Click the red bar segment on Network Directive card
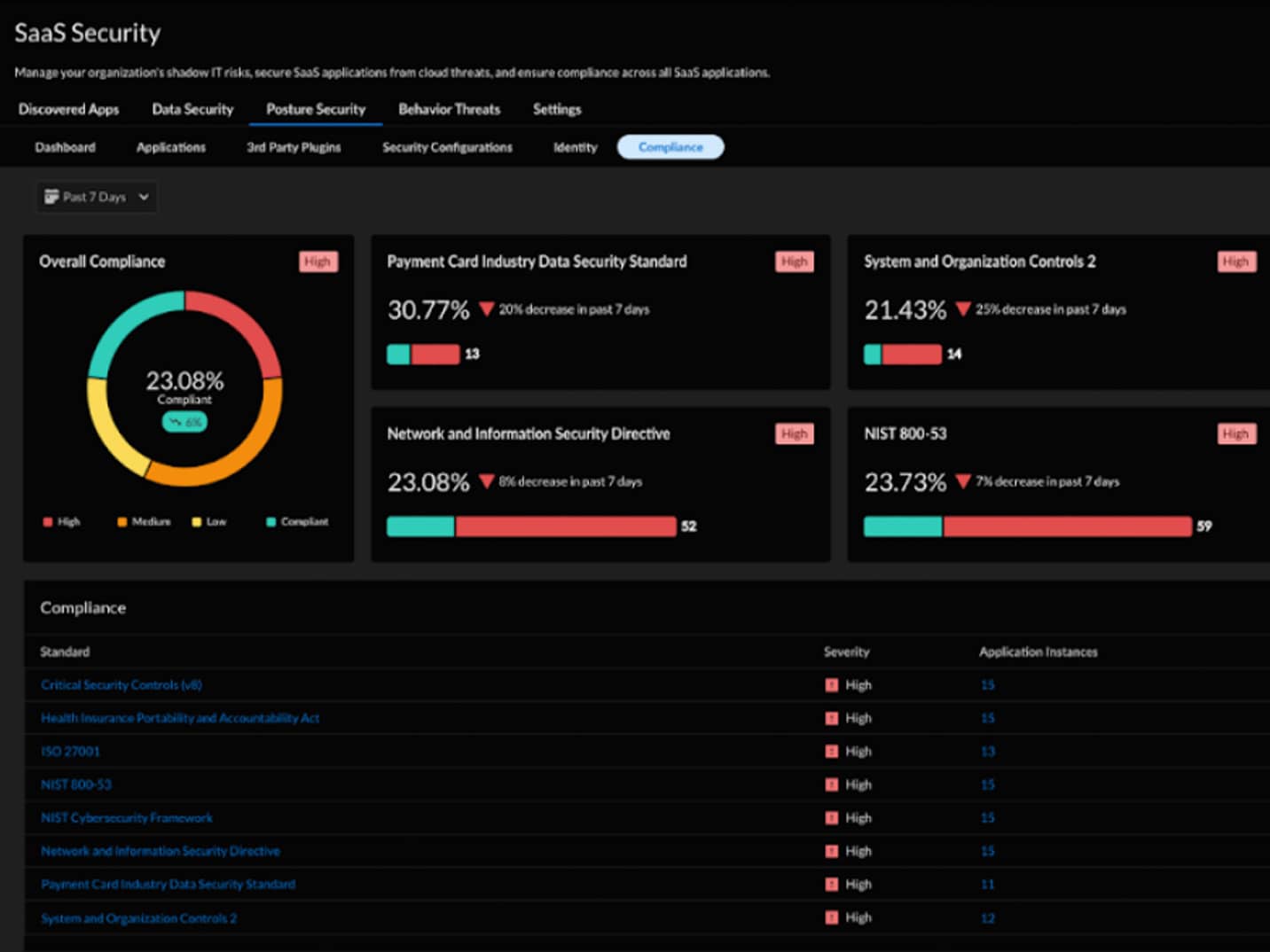1270x952 pixels. tap(565, 527)
